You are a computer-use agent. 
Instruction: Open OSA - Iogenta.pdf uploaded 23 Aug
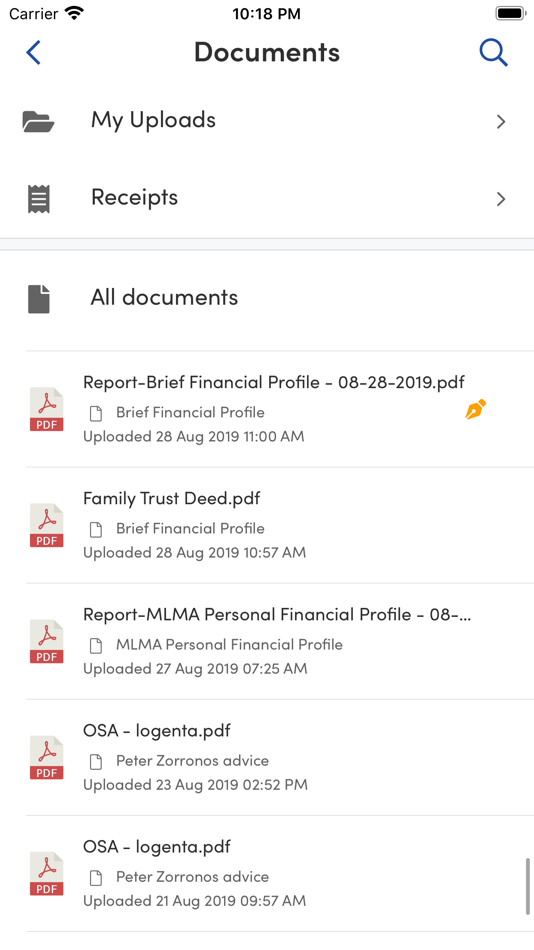click(x=279, y=757)
